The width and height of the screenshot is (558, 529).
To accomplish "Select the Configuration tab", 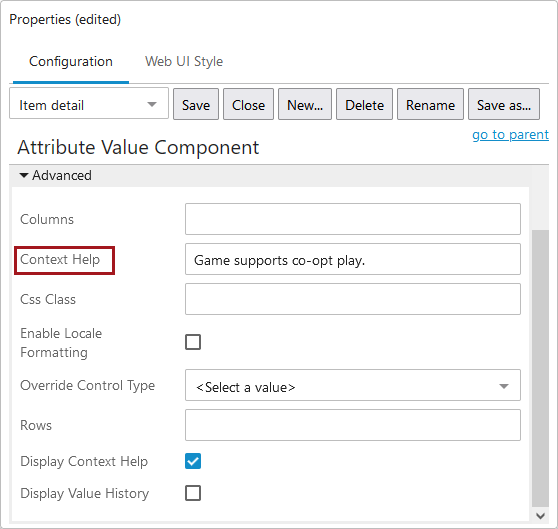I will [x=71, y=62].
